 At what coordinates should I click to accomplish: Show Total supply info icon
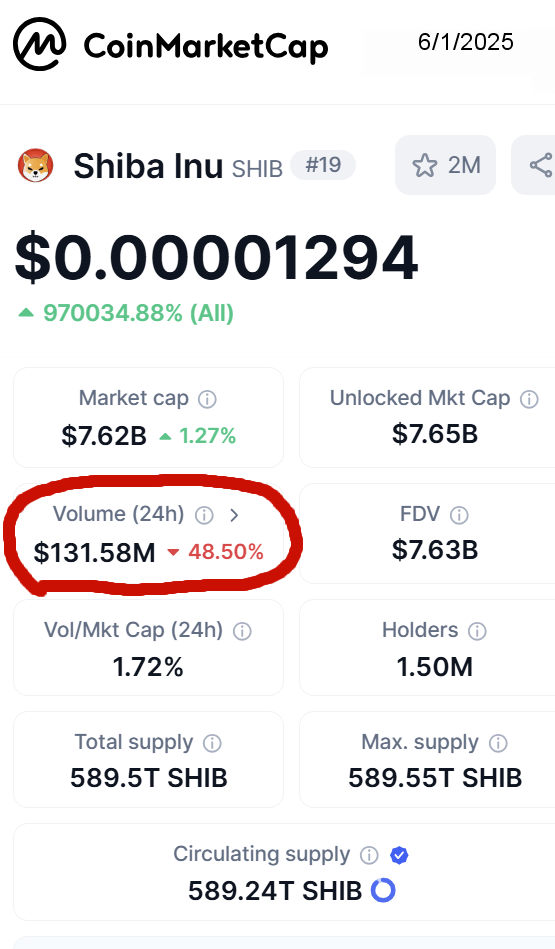(212, 743)
